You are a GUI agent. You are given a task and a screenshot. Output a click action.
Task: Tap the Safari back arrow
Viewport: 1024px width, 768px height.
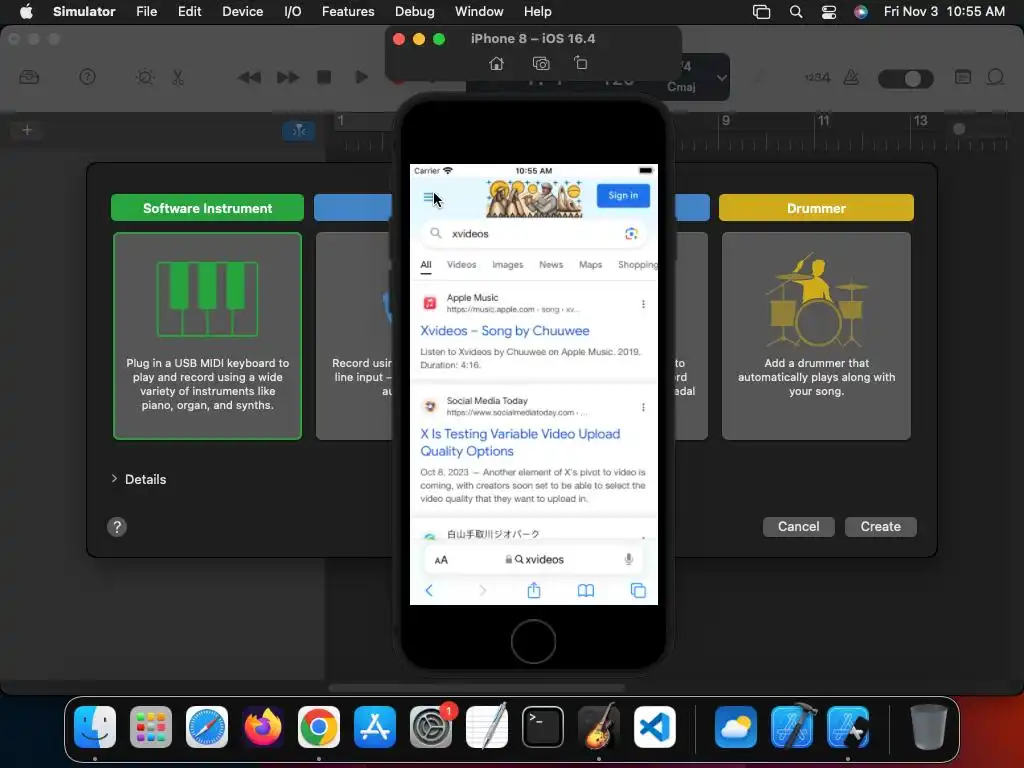click(x=429, y=590)
